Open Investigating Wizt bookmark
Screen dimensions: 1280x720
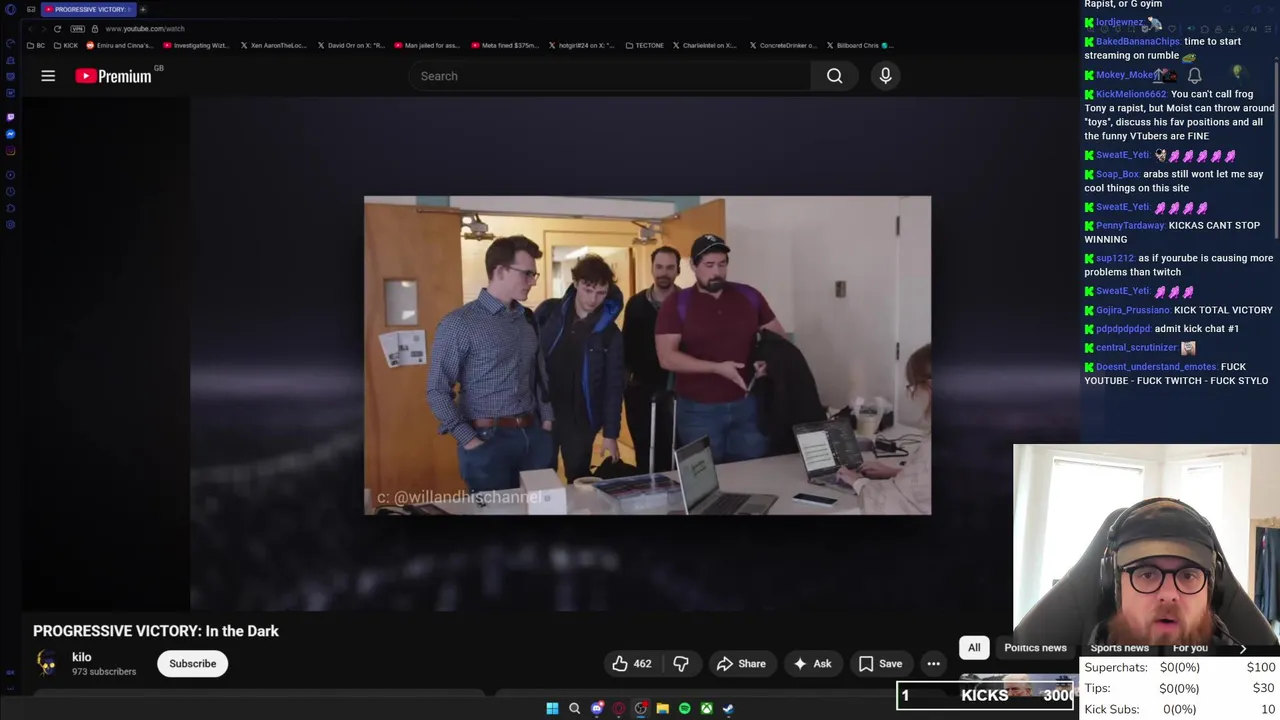(x=197, y=45)
